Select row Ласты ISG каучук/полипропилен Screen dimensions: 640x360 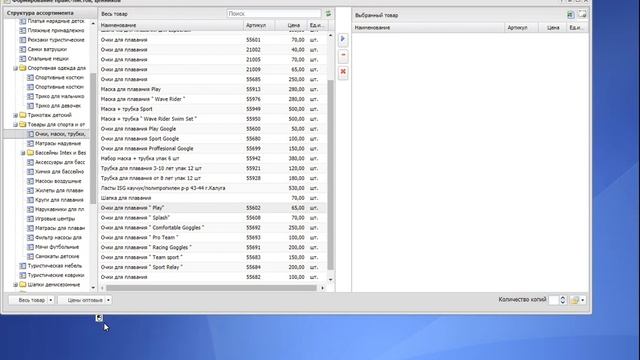[212, 188]
